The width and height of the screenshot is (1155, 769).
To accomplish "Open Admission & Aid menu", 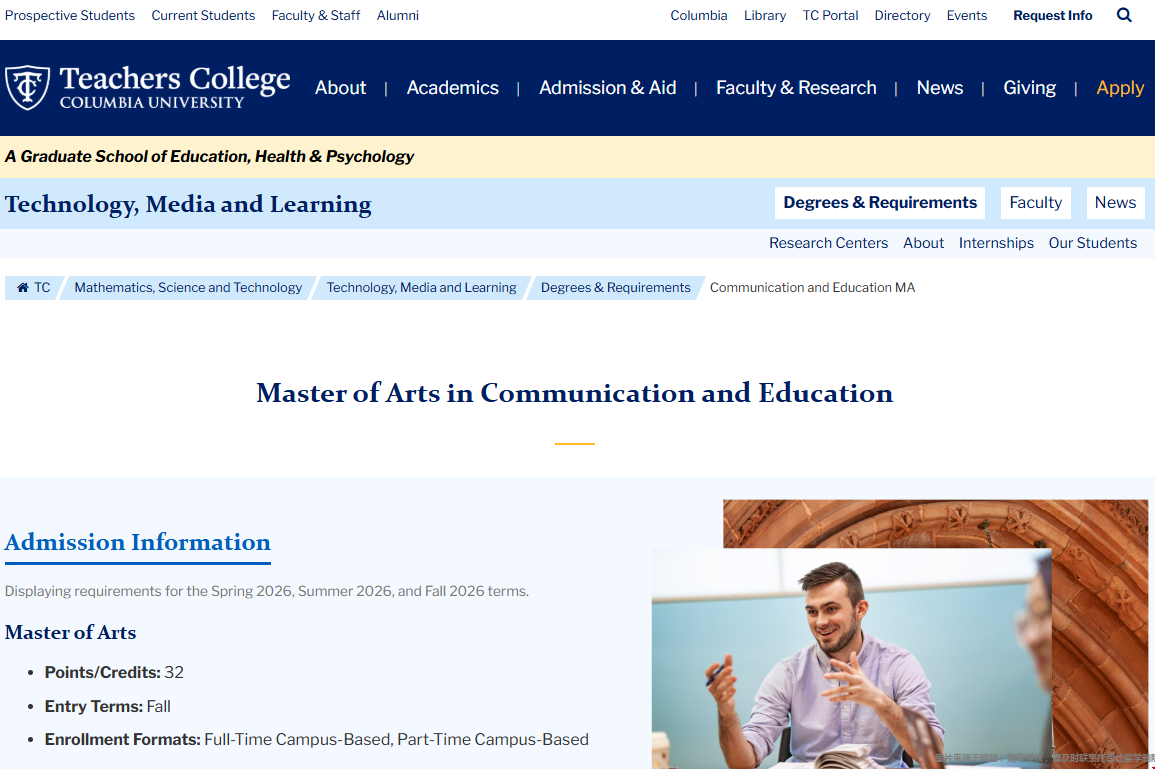I will click(607, 88).
